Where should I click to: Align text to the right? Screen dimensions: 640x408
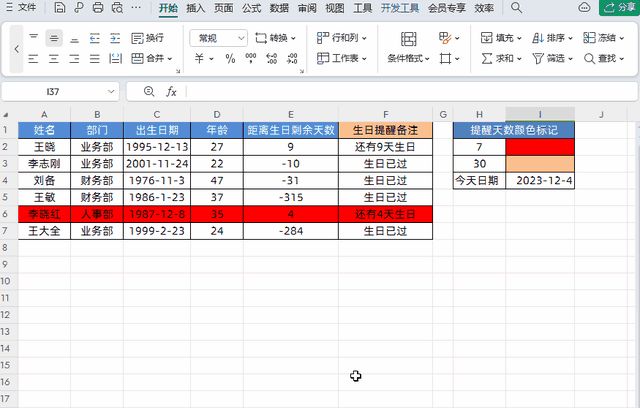pyautogui.click(x=74, y=59)
